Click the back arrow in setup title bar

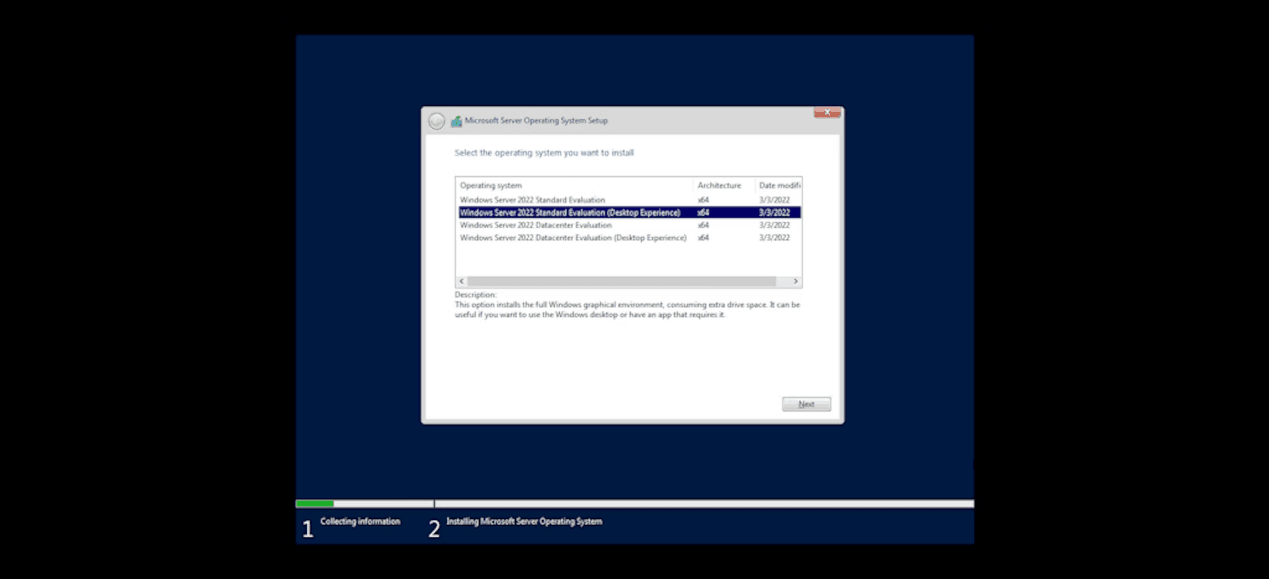click(436, 121)
